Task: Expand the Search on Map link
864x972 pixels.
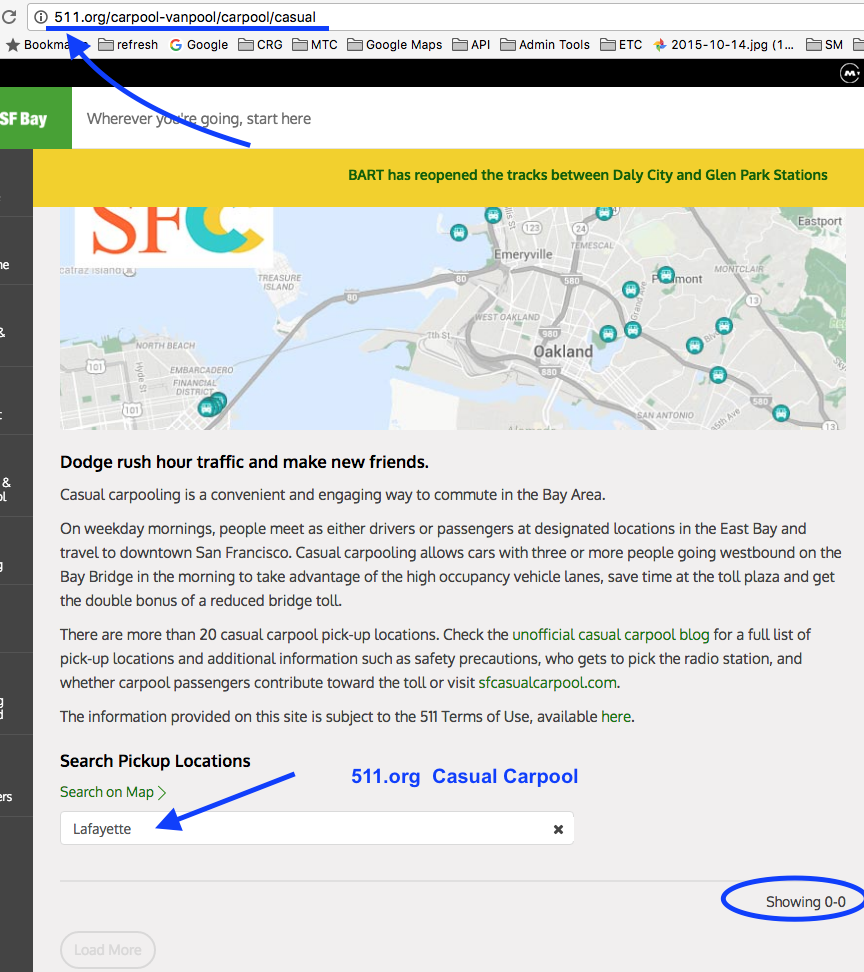Action: [113, 792]
